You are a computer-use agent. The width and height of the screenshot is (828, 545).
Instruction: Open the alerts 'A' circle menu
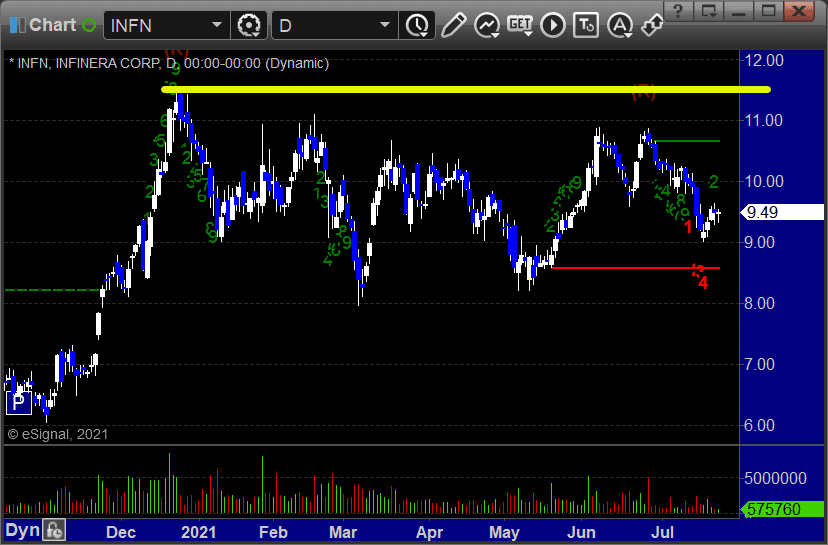(x=619, y=25)
